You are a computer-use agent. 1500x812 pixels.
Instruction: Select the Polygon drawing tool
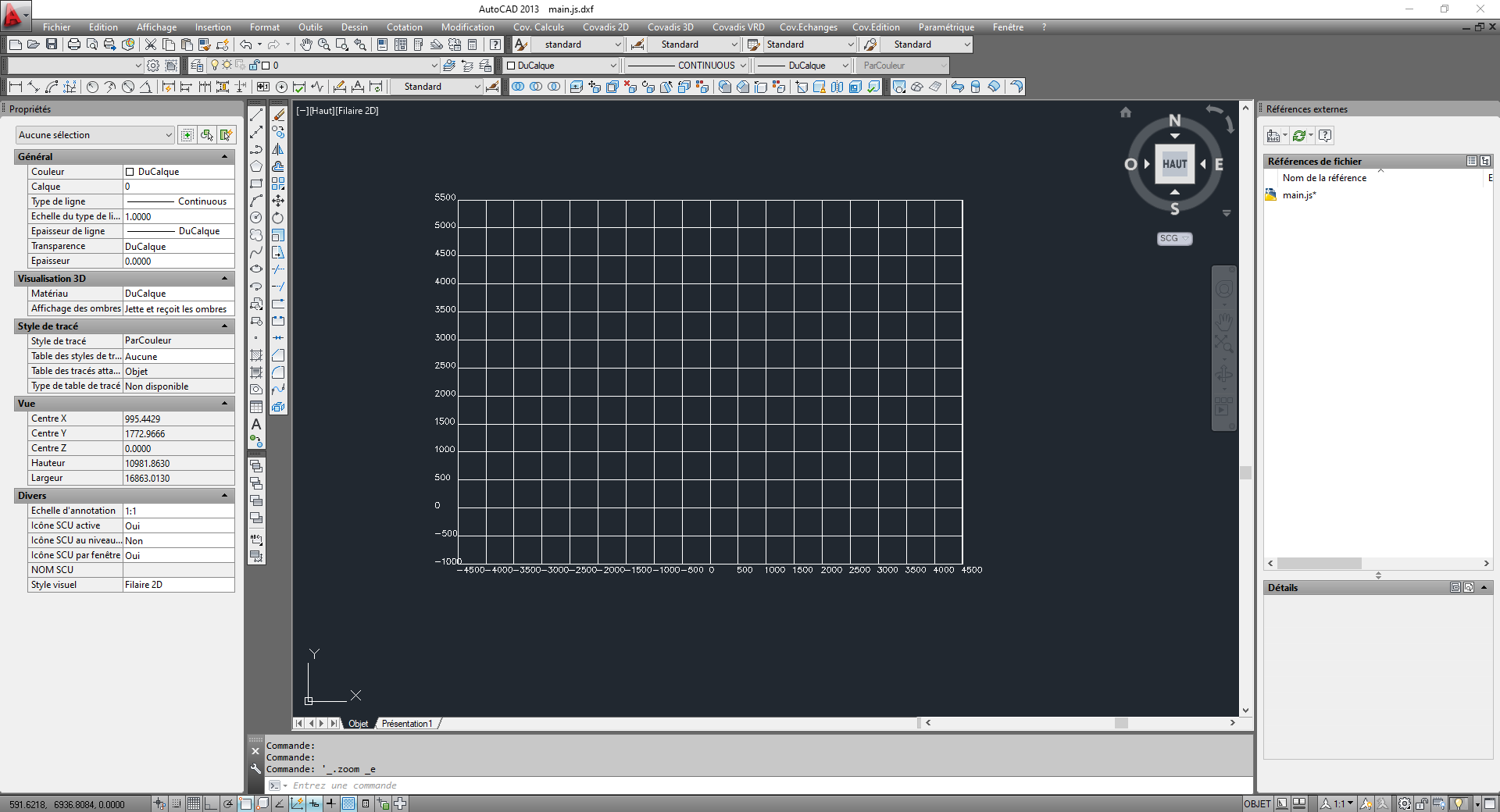[x=255, y=166]
